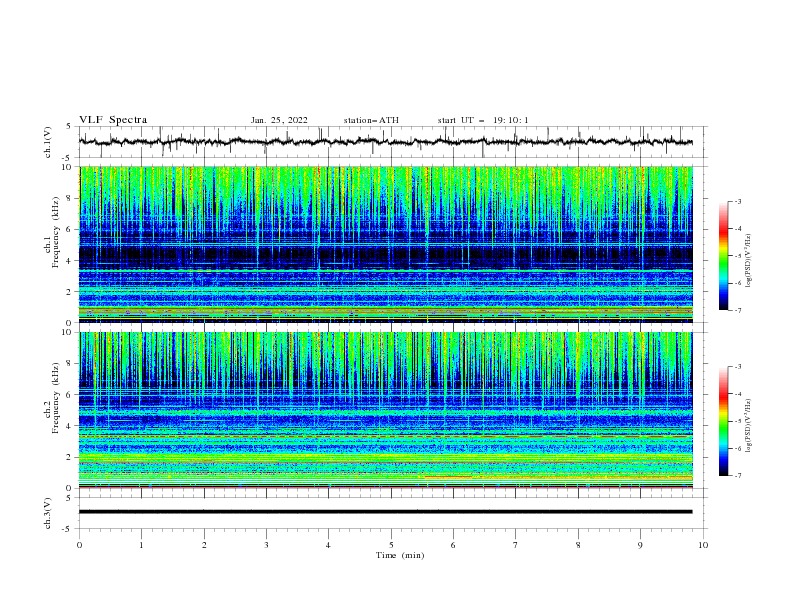Click the "4" kHz tick on ch.1 frequency axis
The height and width of the screenshot is (612, 792).
coord(71,261)
